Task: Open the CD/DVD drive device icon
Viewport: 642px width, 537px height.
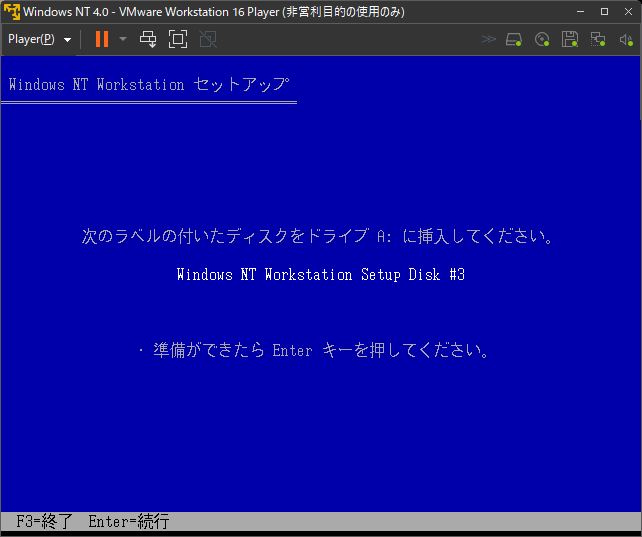Action: 542,40
